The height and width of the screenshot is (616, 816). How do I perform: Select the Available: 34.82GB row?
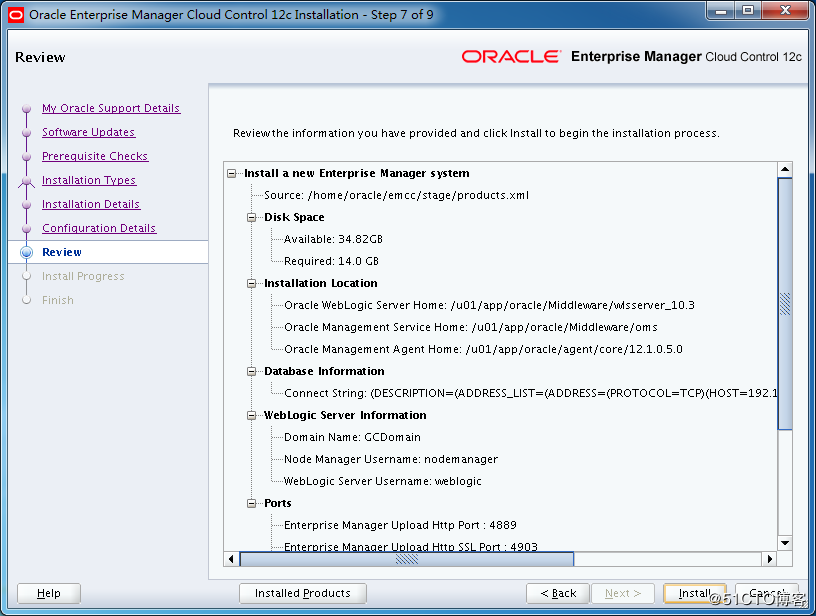pyautogui.click(x=333, y=239)
